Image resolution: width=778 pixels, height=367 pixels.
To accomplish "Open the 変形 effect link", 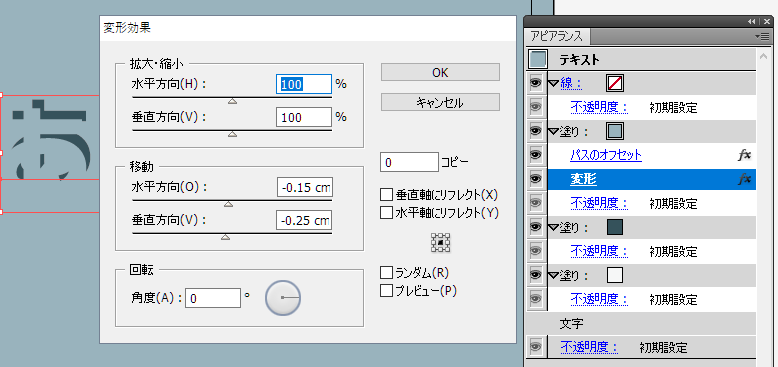I will [x=584, y=180].
